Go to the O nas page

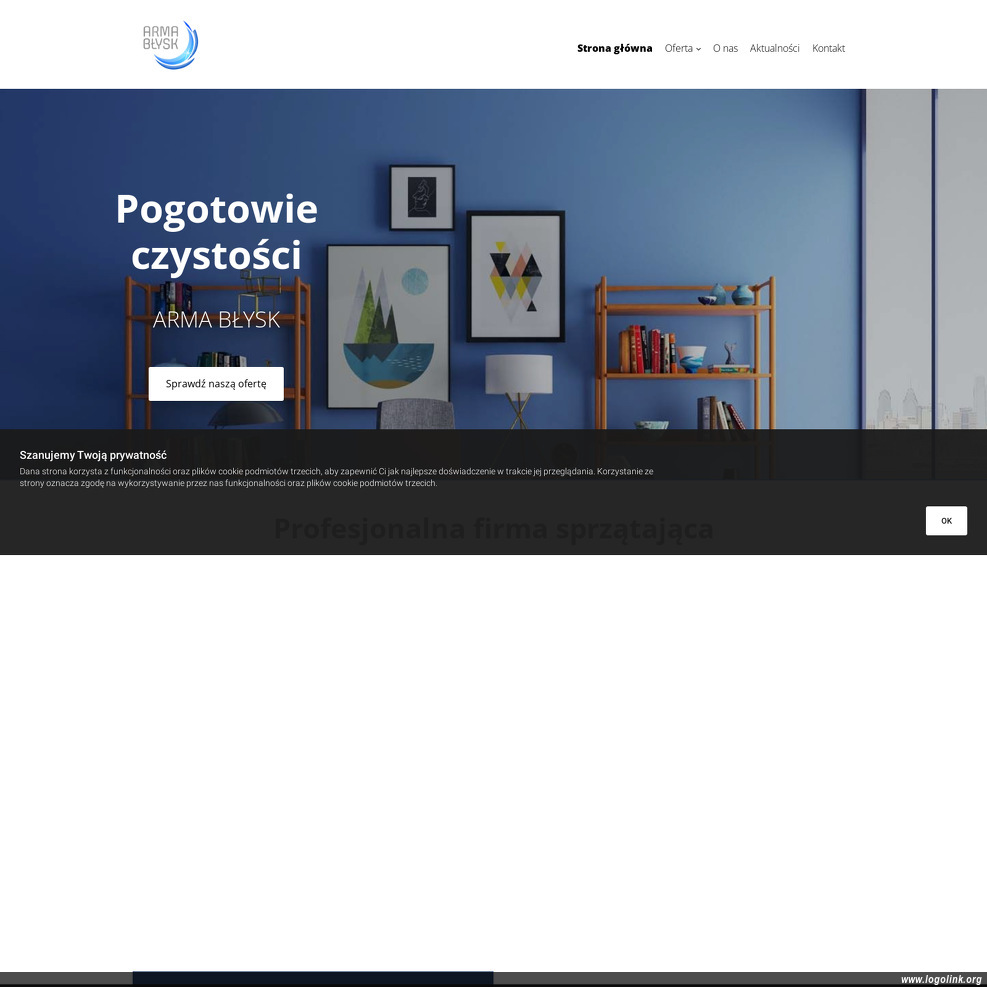click(x=725, y=48)
